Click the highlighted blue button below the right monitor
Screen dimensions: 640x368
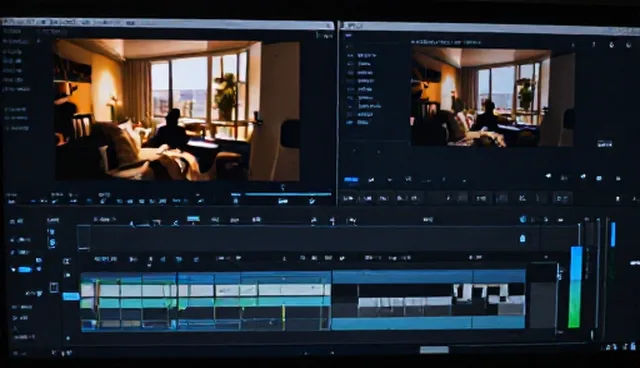(x=351, y=180)
